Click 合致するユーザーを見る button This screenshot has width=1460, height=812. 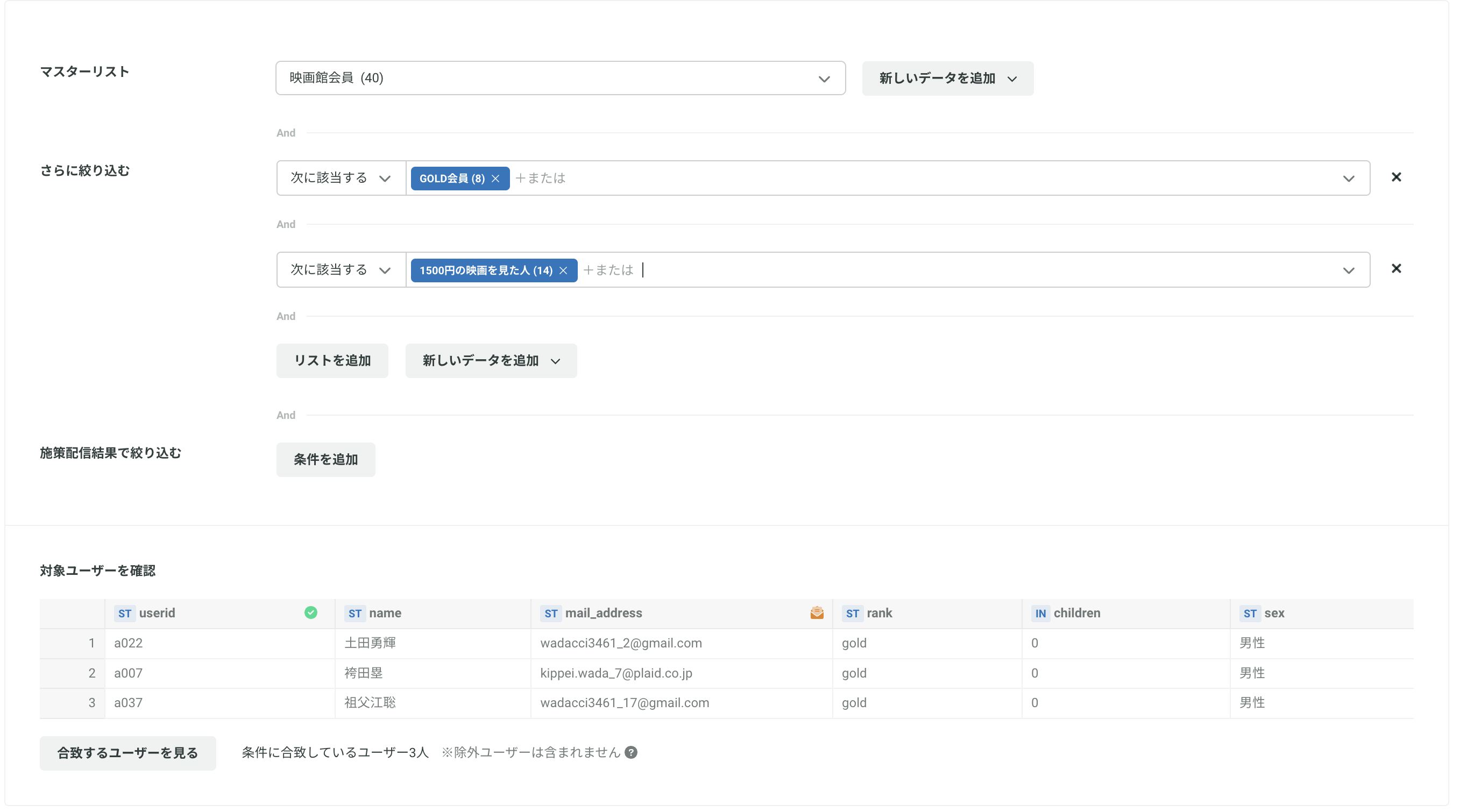127,753
